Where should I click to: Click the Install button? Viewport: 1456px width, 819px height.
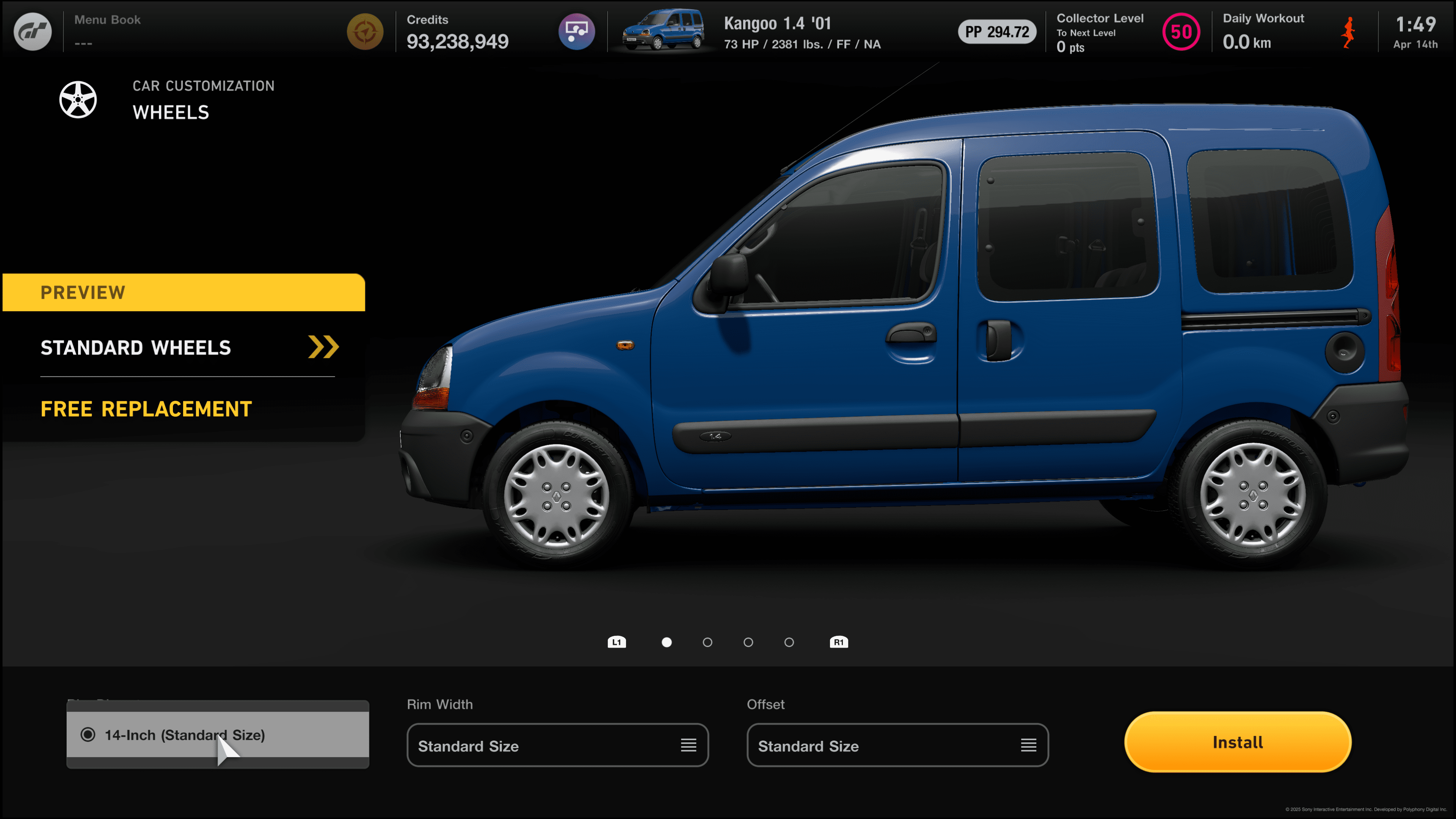pyautogui.click(x=1238, y=742)
